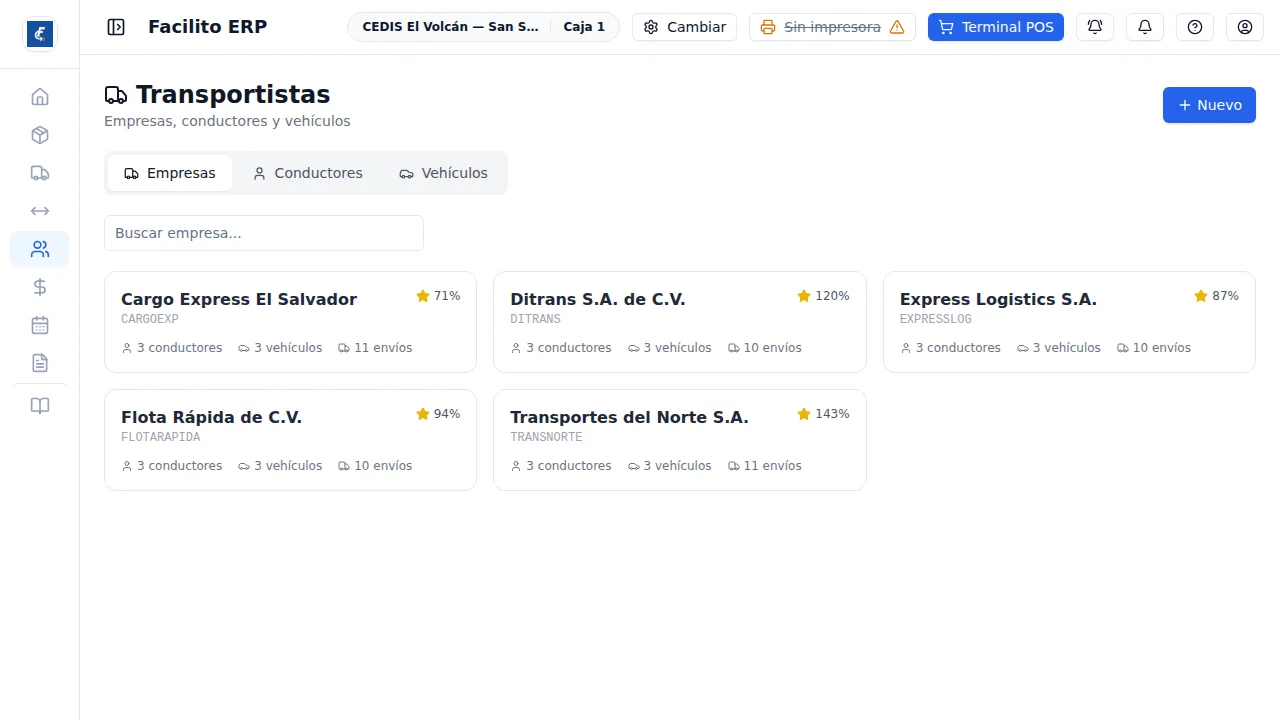Click the 11 envíos count on Cargo Express
Image resolution: width=1280 pixels, height=720 pixels.
375,348
